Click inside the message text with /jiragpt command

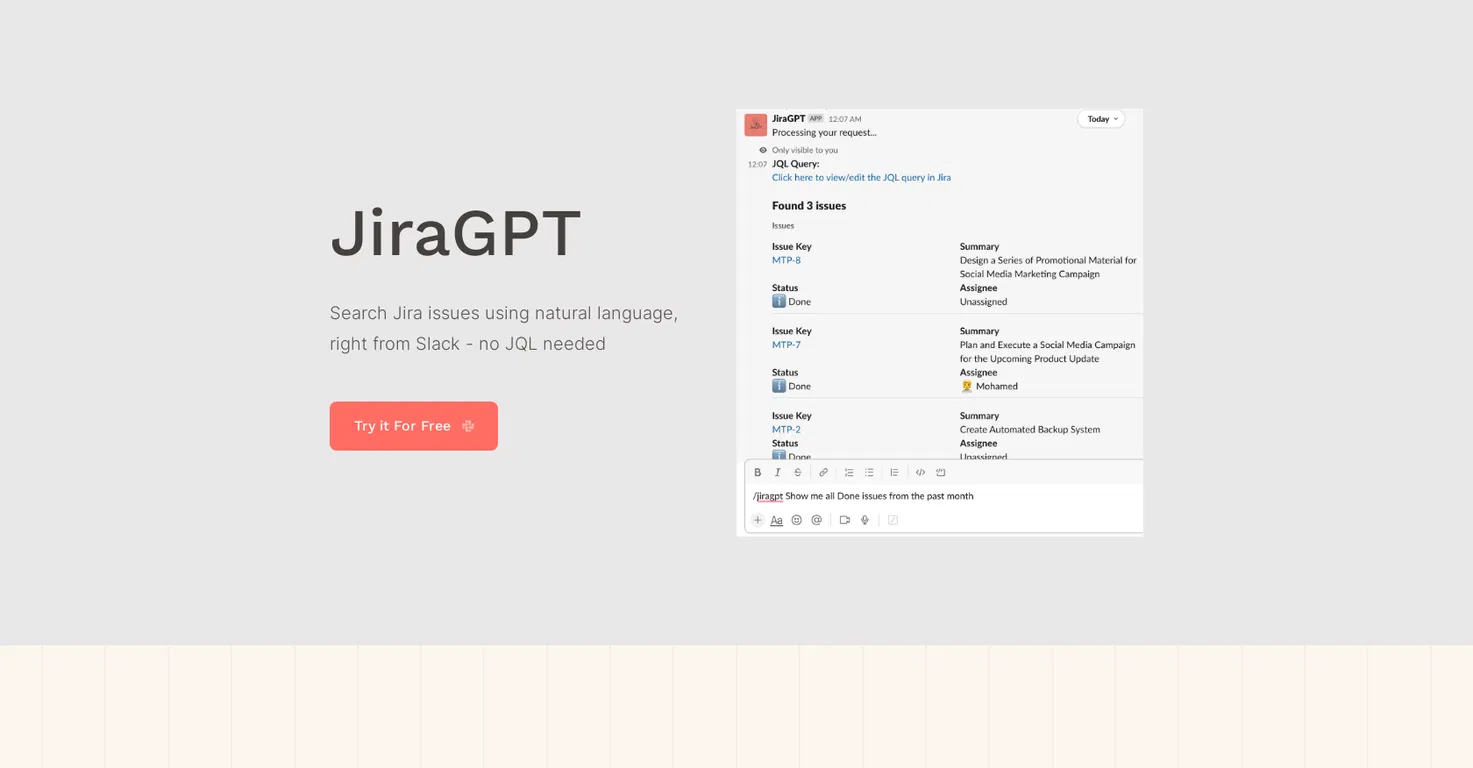pos(863,496)
